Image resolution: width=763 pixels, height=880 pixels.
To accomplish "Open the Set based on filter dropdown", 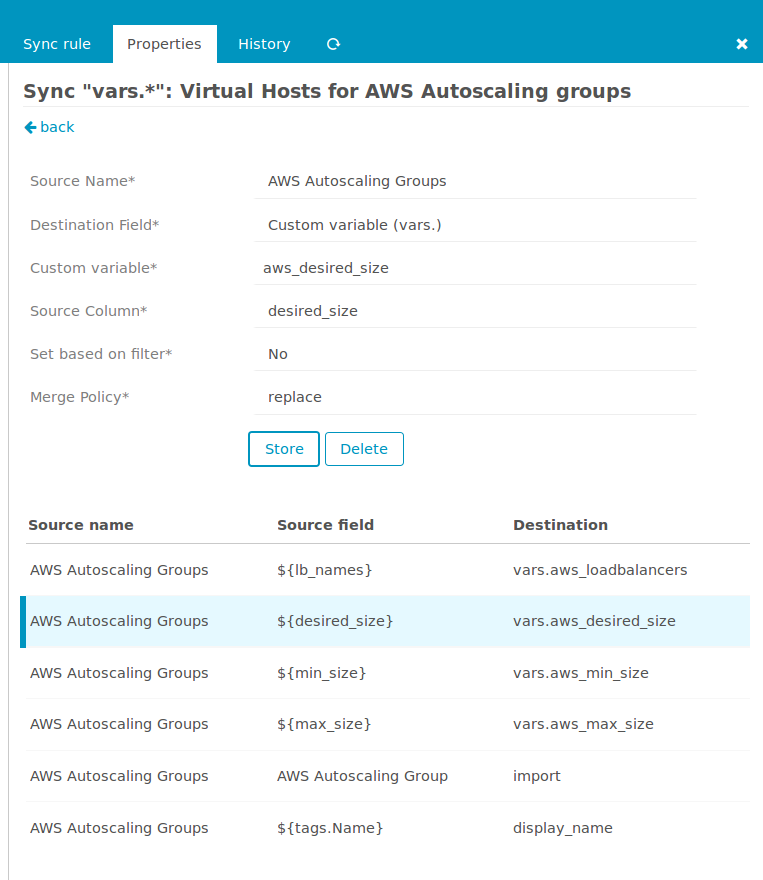I will (x=475, y=354).
